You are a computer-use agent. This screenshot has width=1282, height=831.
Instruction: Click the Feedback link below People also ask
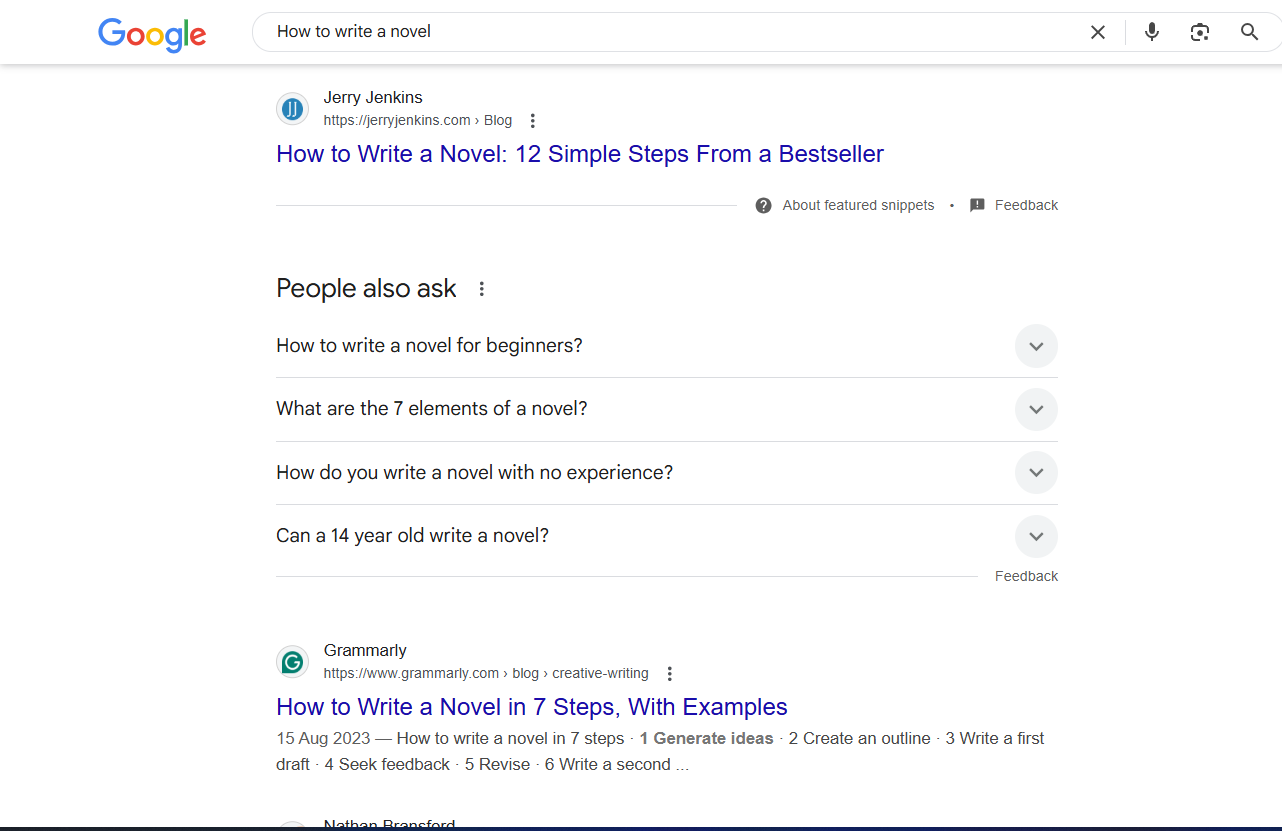[1026, 575]
